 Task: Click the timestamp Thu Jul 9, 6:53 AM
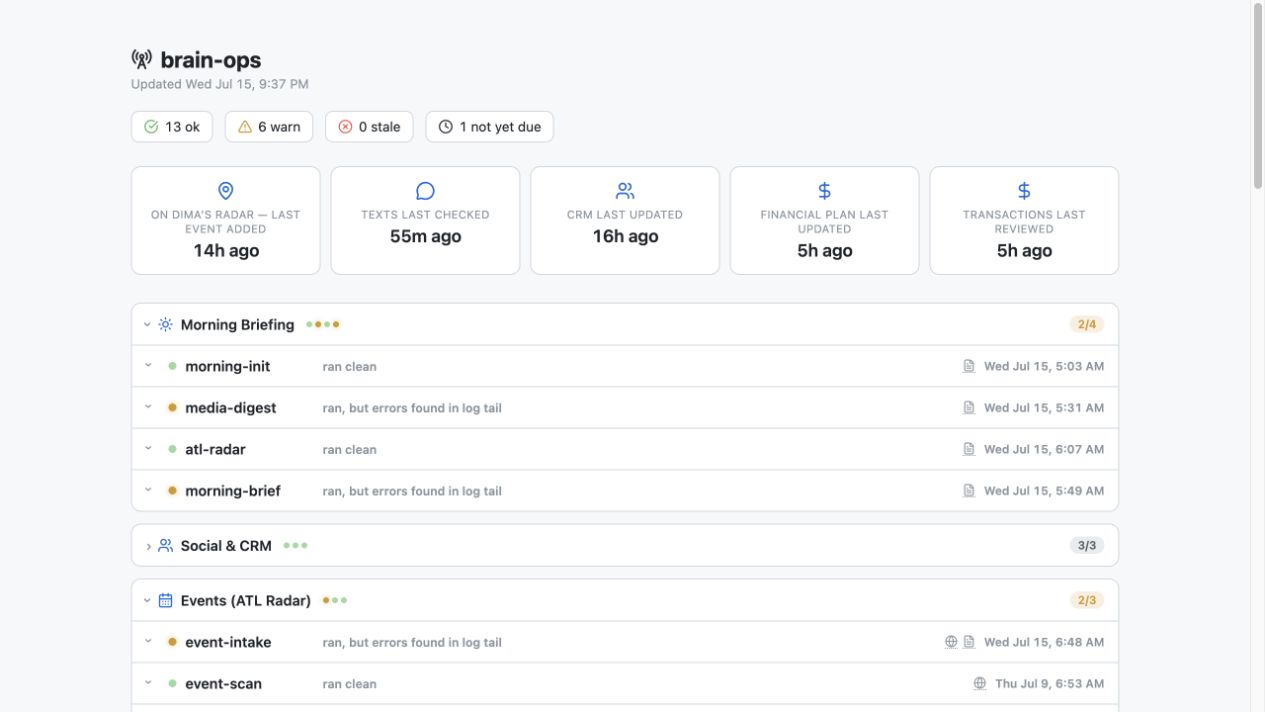[x=1050, y=684]
